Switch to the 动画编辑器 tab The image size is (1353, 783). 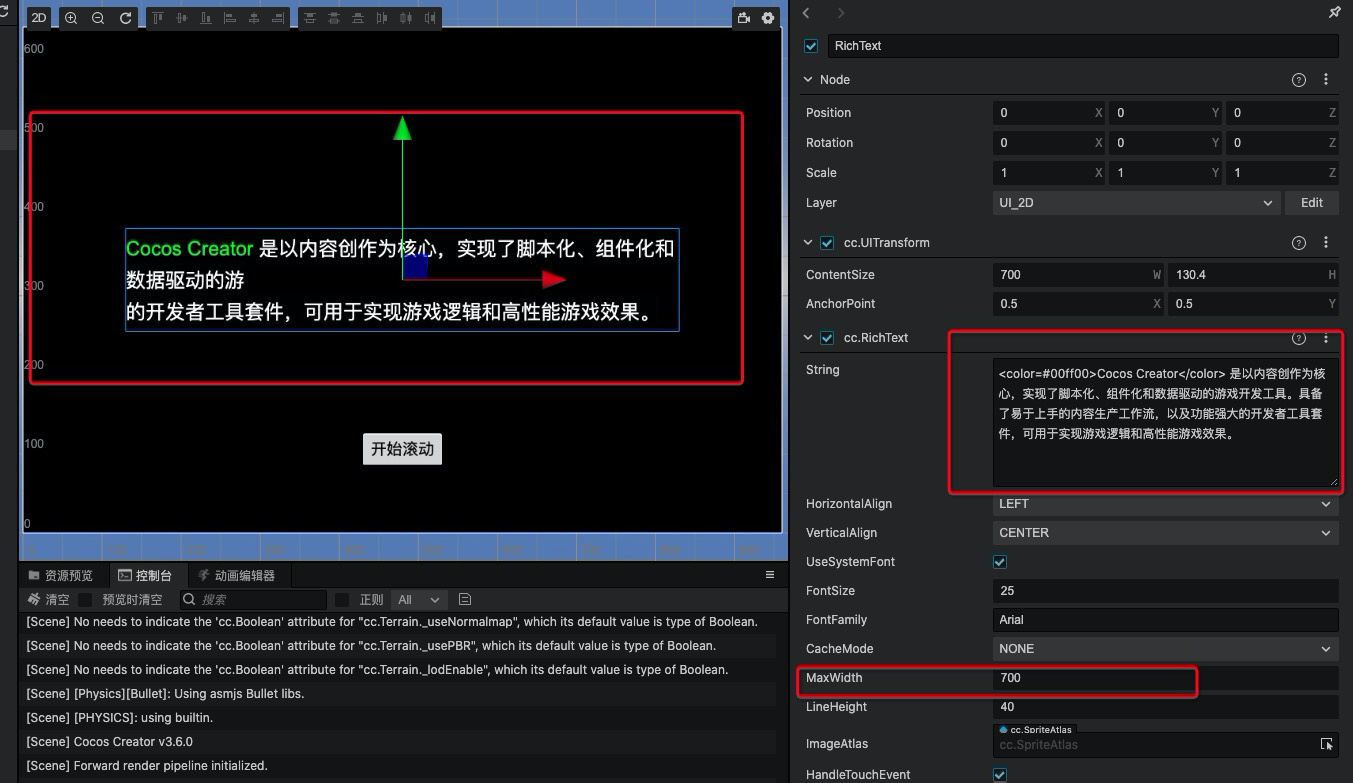236,575
